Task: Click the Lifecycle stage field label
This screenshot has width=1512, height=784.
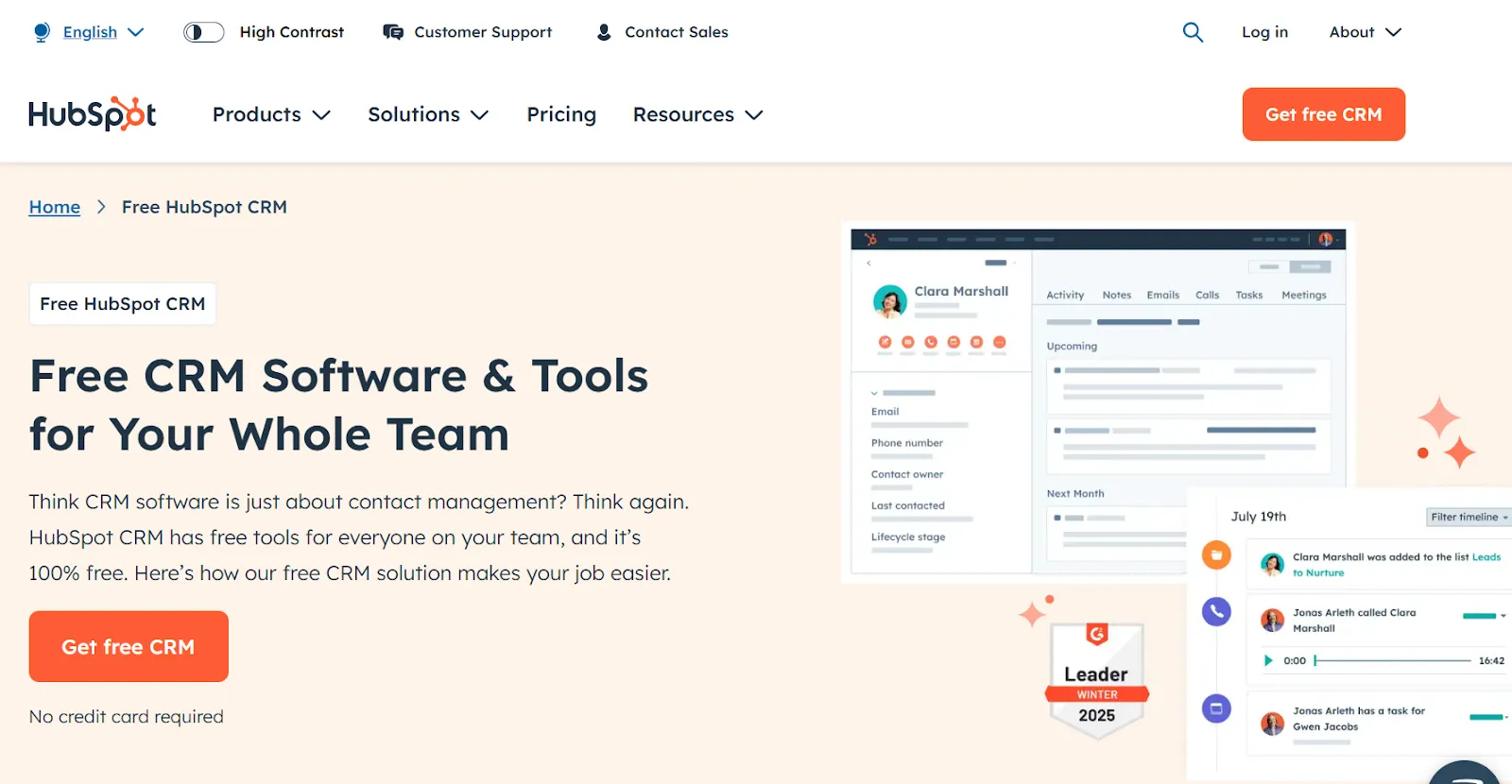Action: (908, 537)
